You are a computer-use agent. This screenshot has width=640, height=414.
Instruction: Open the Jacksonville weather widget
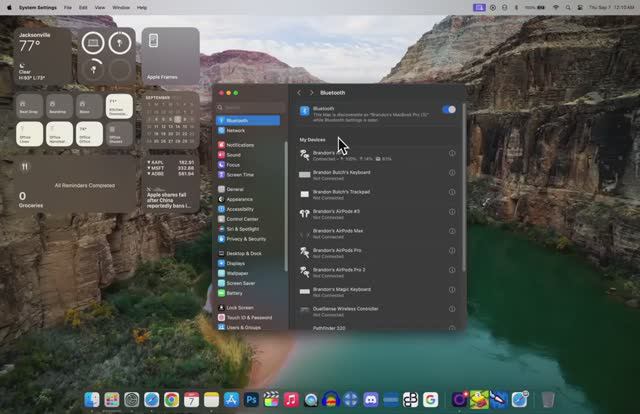(43, 56)
